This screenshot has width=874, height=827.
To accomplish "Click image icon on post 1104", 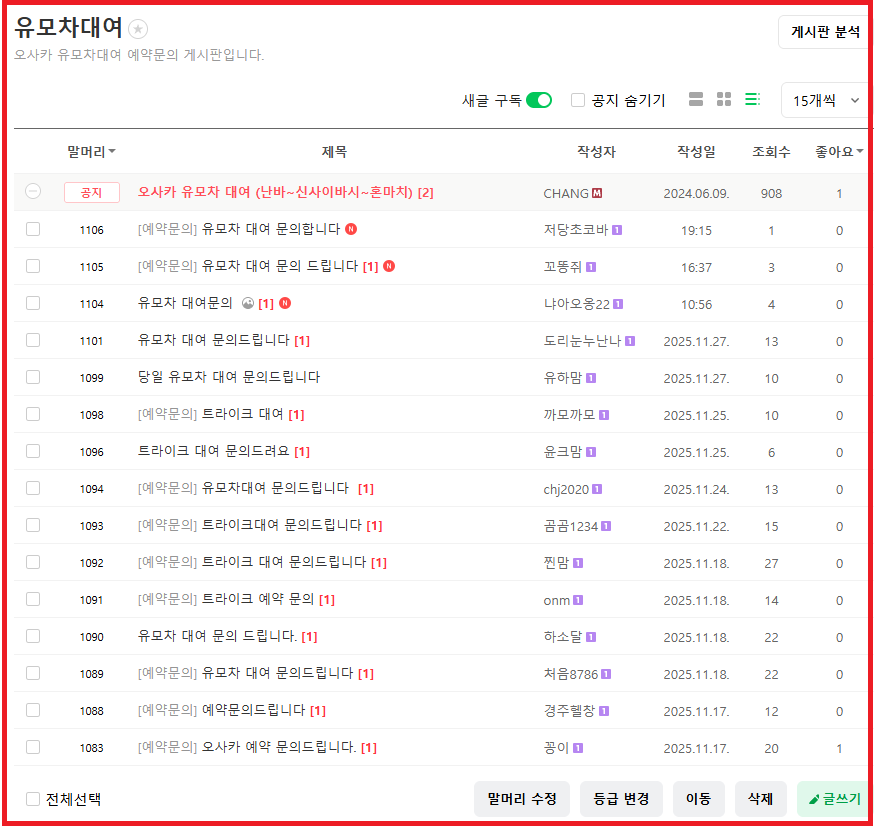I will click(x=247, y=303).
